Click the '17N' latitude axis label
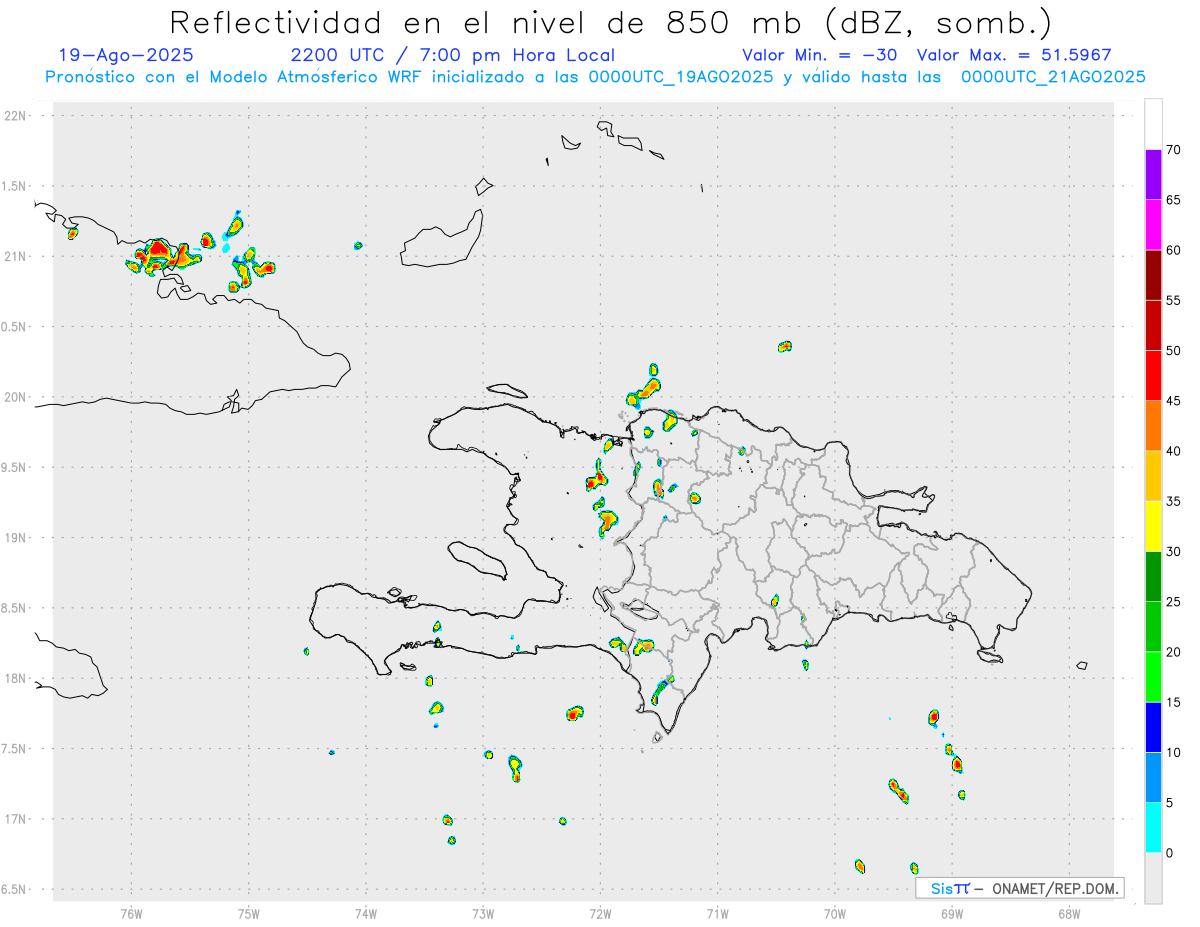Image resolution: width=1200 pixels, height=927 pixels. coord(16,819)
